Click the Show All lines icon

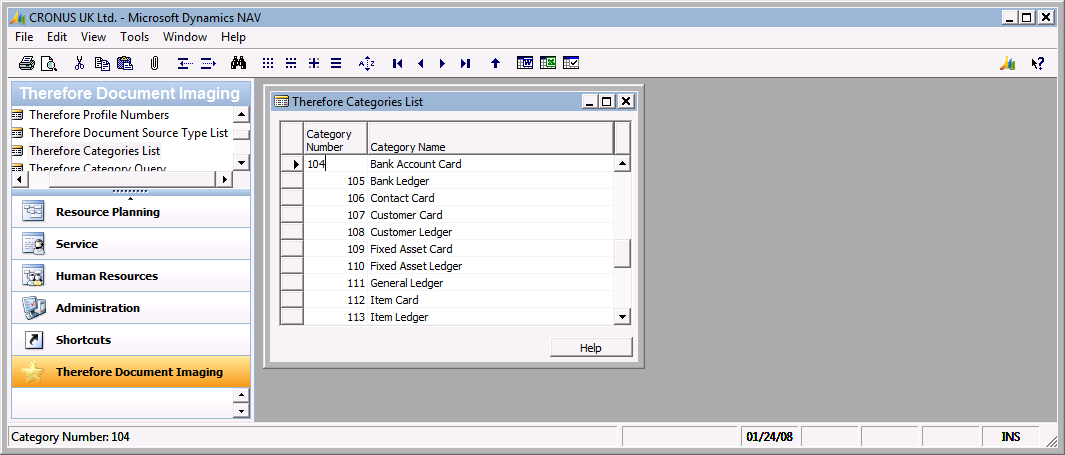tap(336, 63)
